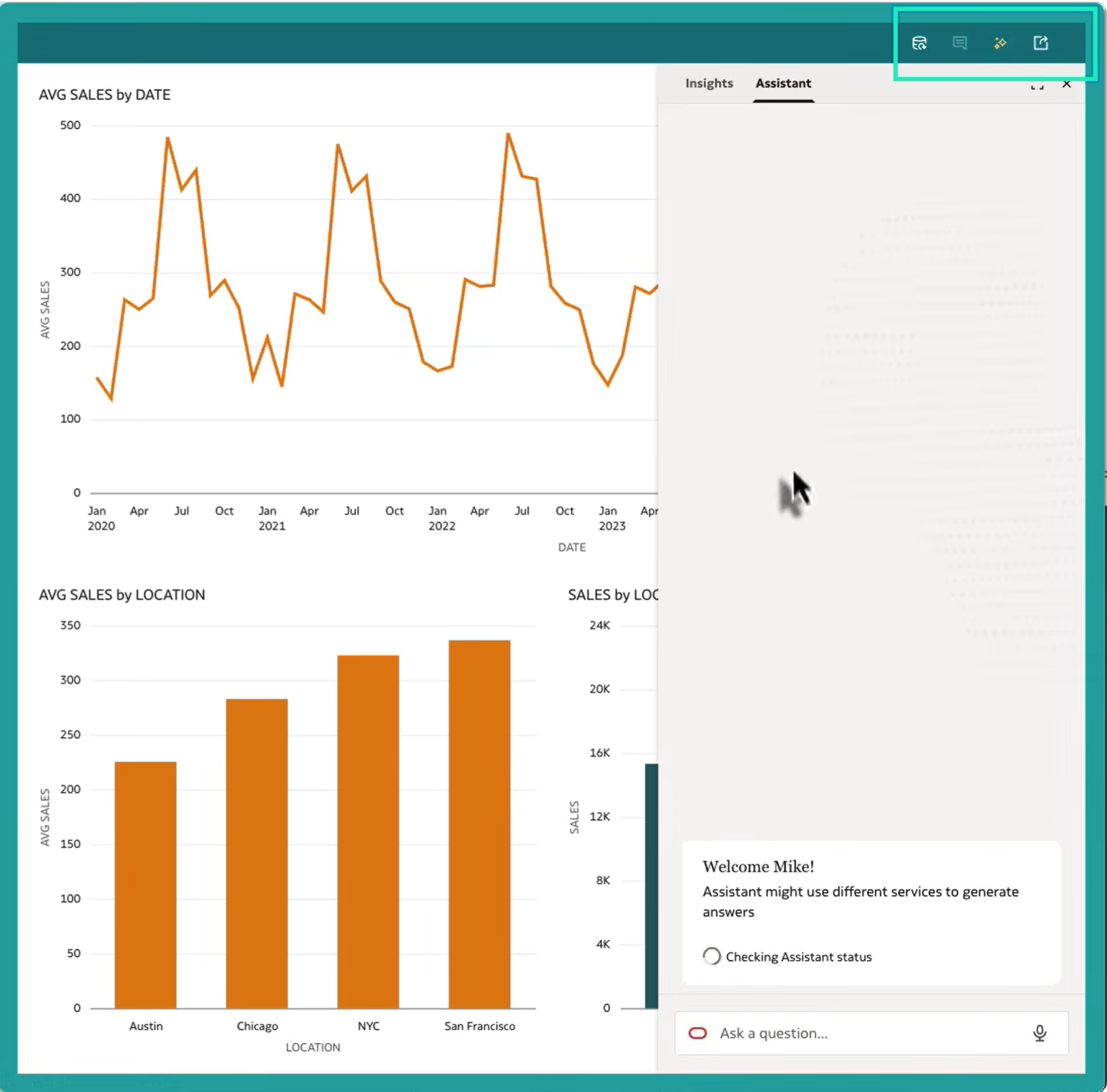The image size is (1107, 1092).
Task: Click the NYC axis label
Action: tap(368, 1026)
